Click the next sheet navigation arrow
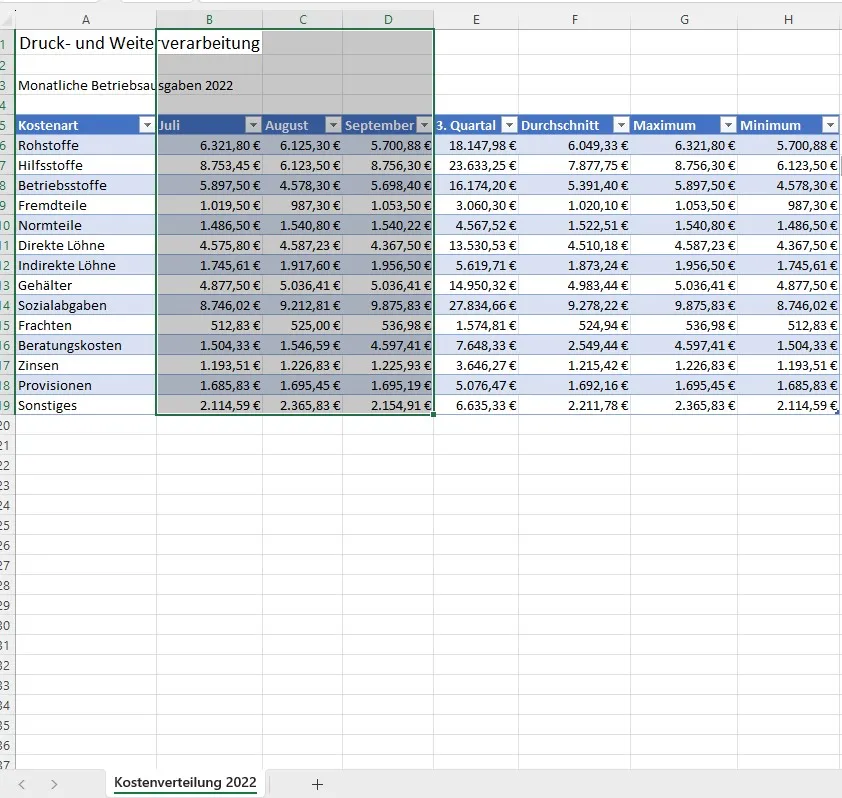Screen dimensions: 842x798 pyautogui.click(x=54, y=784)
